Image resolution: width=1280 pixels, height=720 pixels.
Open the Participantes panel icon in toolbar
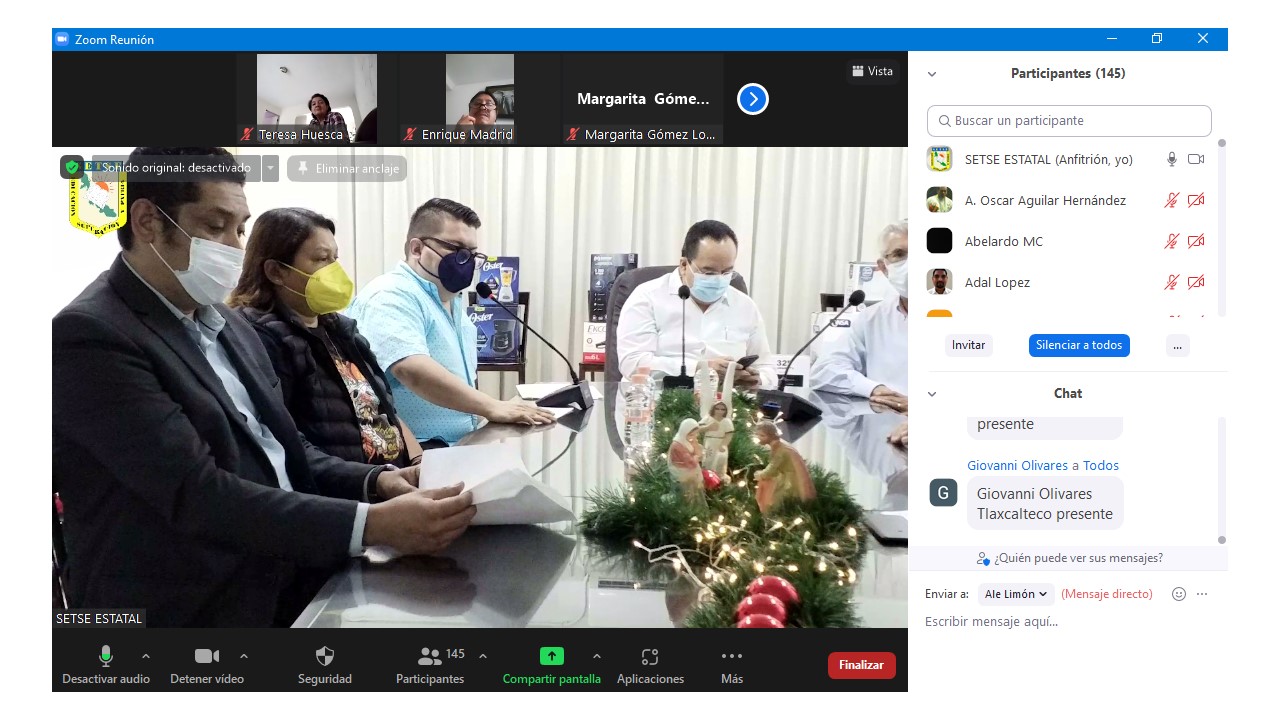(430, 656)
